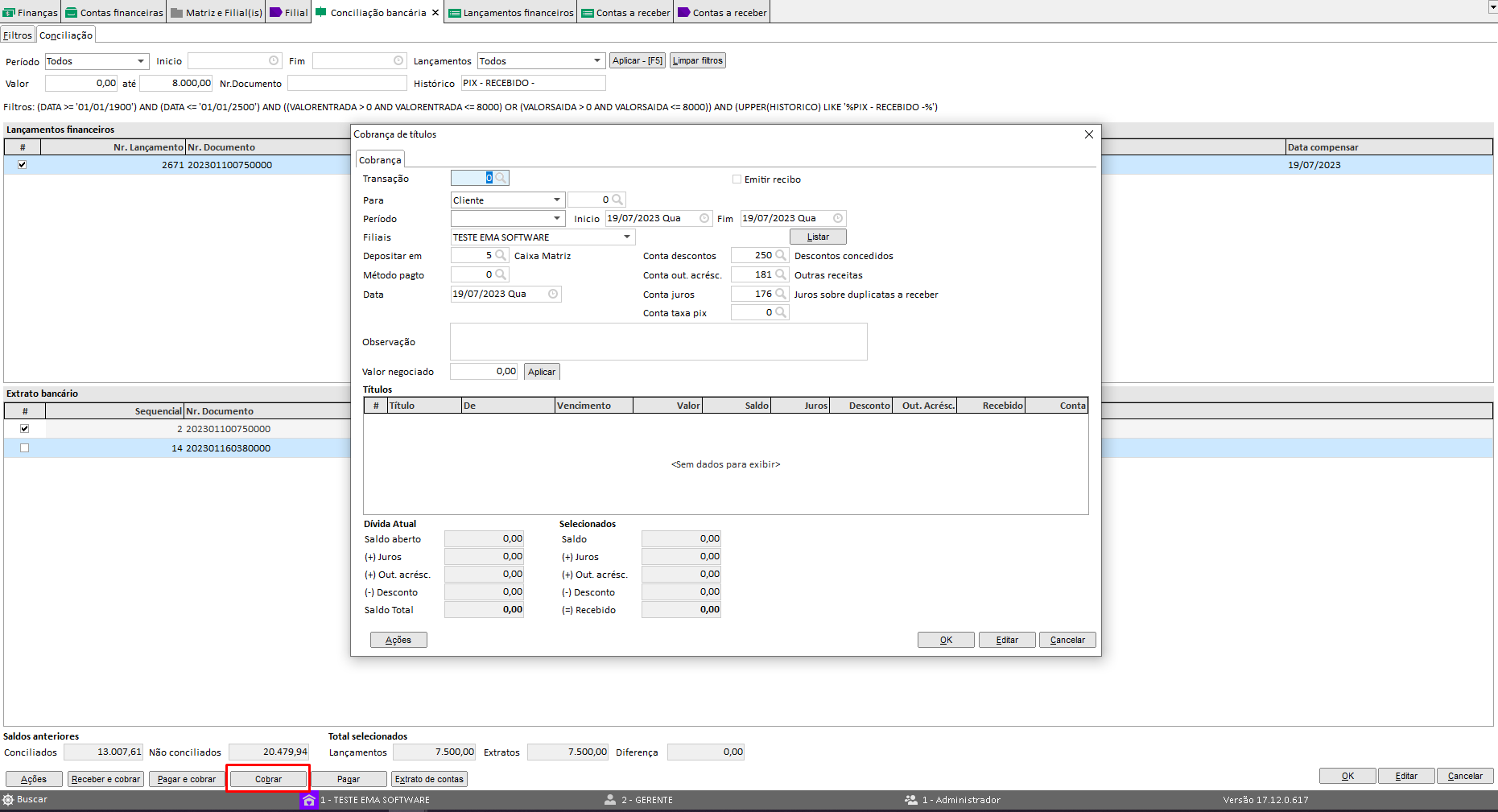Image resolution: width=1498 pixels, height=812 pixels.
Task: Click the bottom Pagar button
Action: pyautogui.click(x=349, y=779)
